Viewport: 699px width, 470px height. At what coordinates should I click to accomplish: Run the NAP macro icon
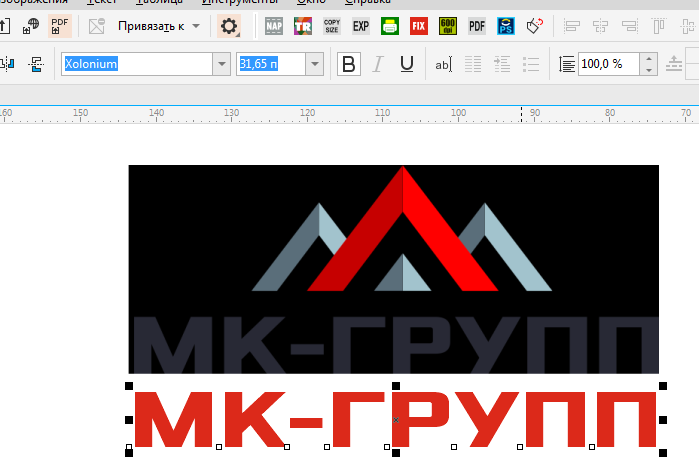pos(274,26)
